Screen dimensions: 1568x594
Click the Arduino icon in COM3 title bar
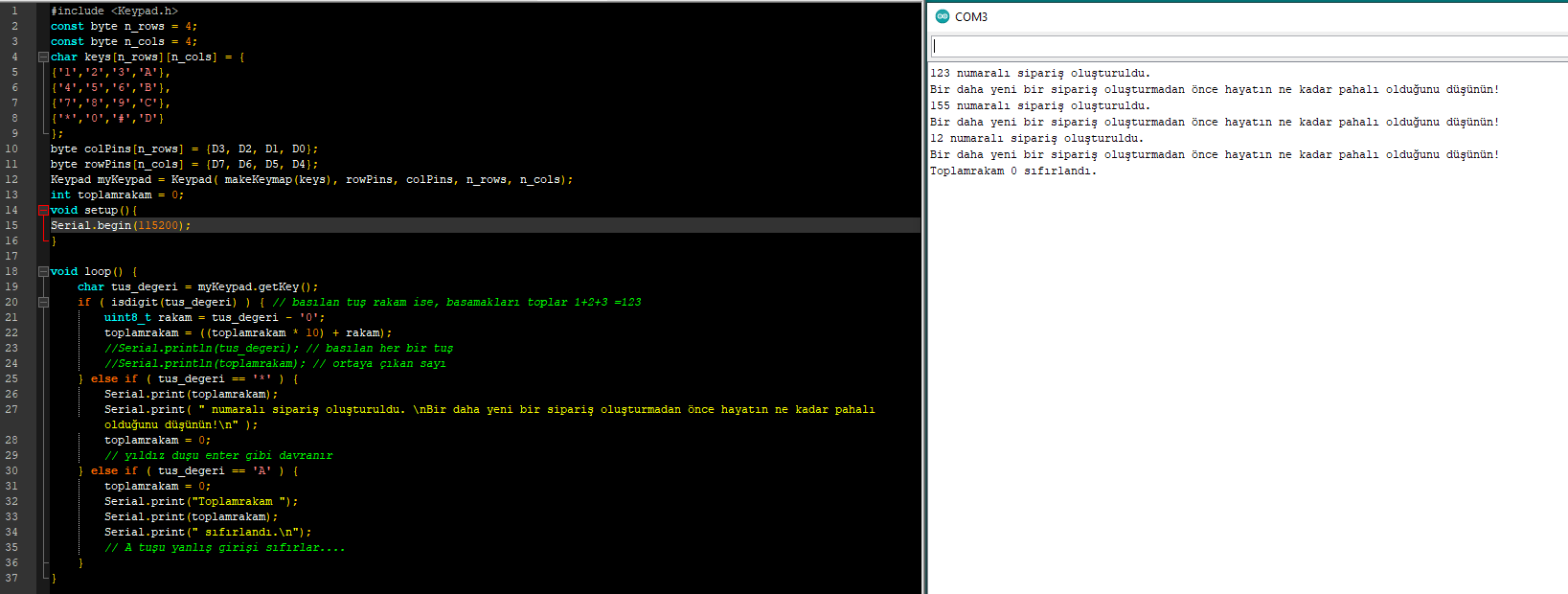point(942,16)
